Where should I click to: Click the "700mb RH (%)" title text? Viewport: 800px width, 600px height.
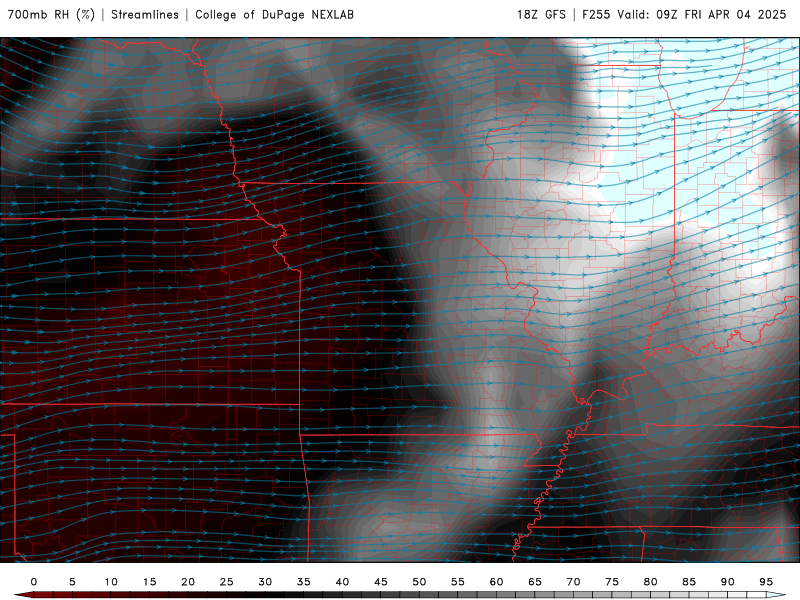52,15
